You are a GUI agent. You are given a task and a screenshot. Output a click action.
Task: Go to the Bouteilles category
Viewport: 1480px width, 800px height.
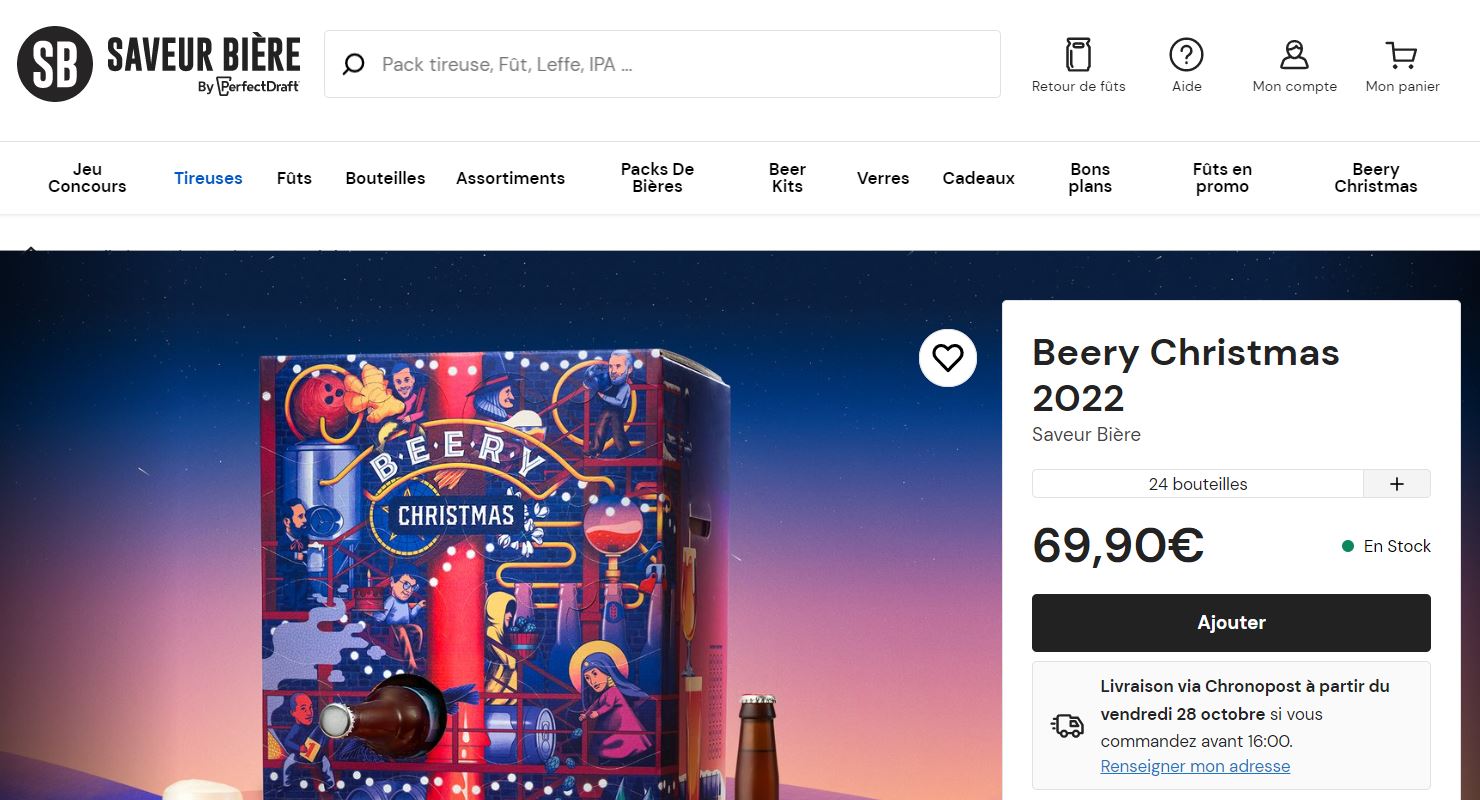[x=385, y=178]
